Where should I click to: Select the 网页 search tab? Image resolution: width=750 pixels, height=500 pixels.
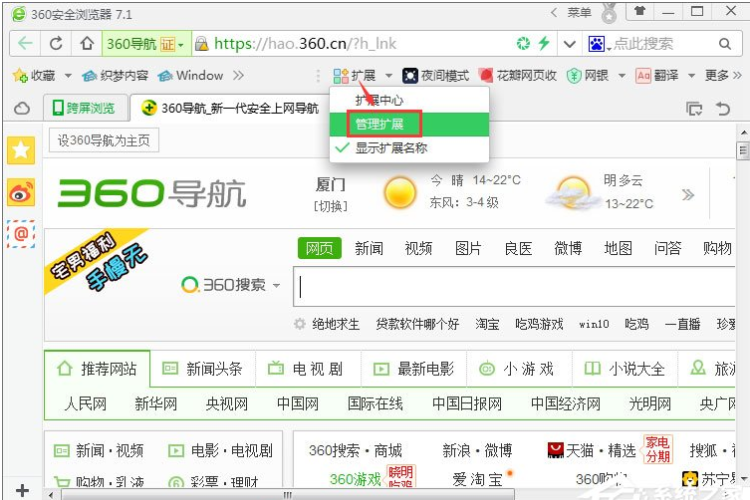click(320, 248)
